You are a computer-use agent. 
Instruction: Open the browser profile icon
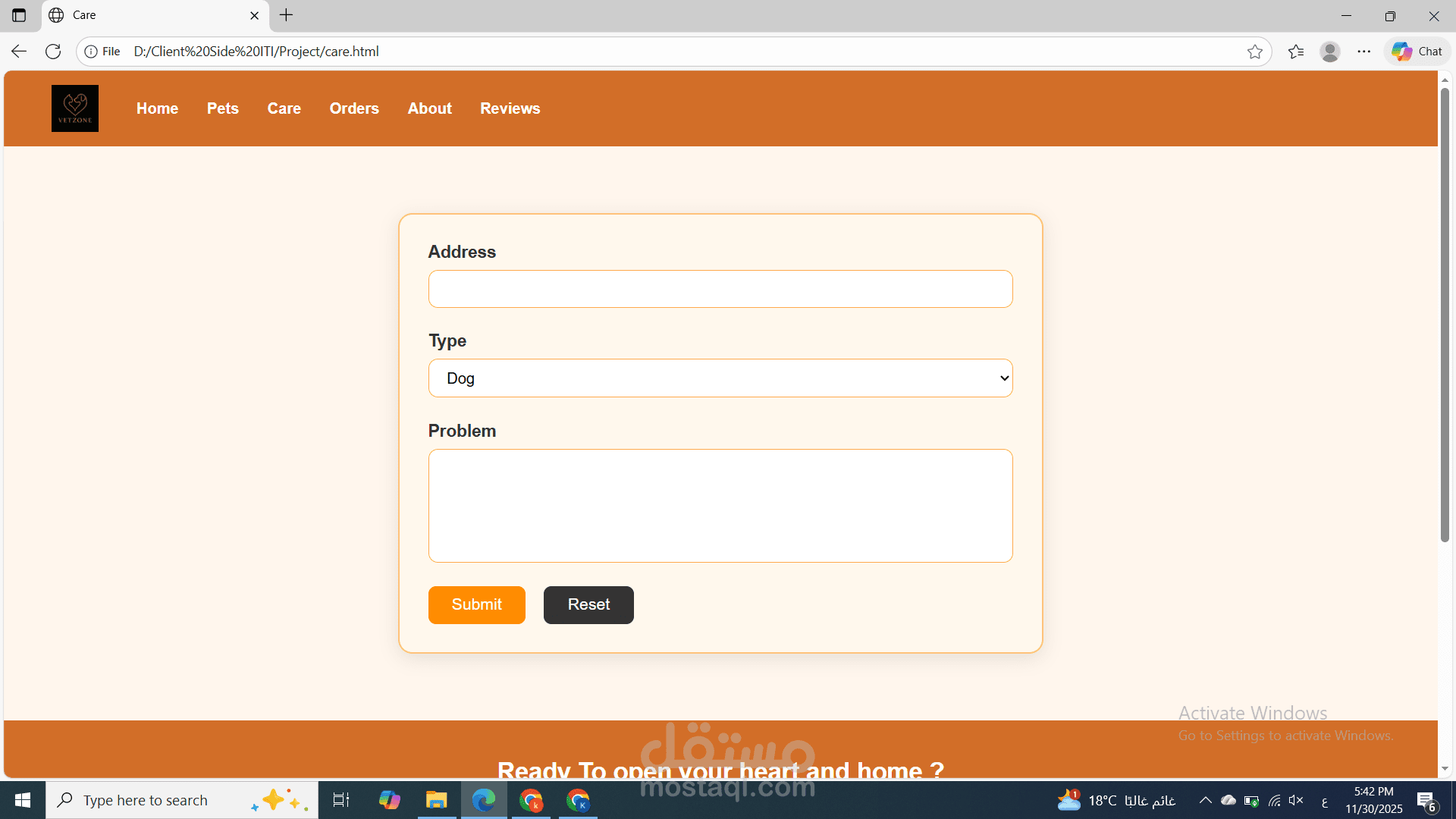[x=1329, y=52]
